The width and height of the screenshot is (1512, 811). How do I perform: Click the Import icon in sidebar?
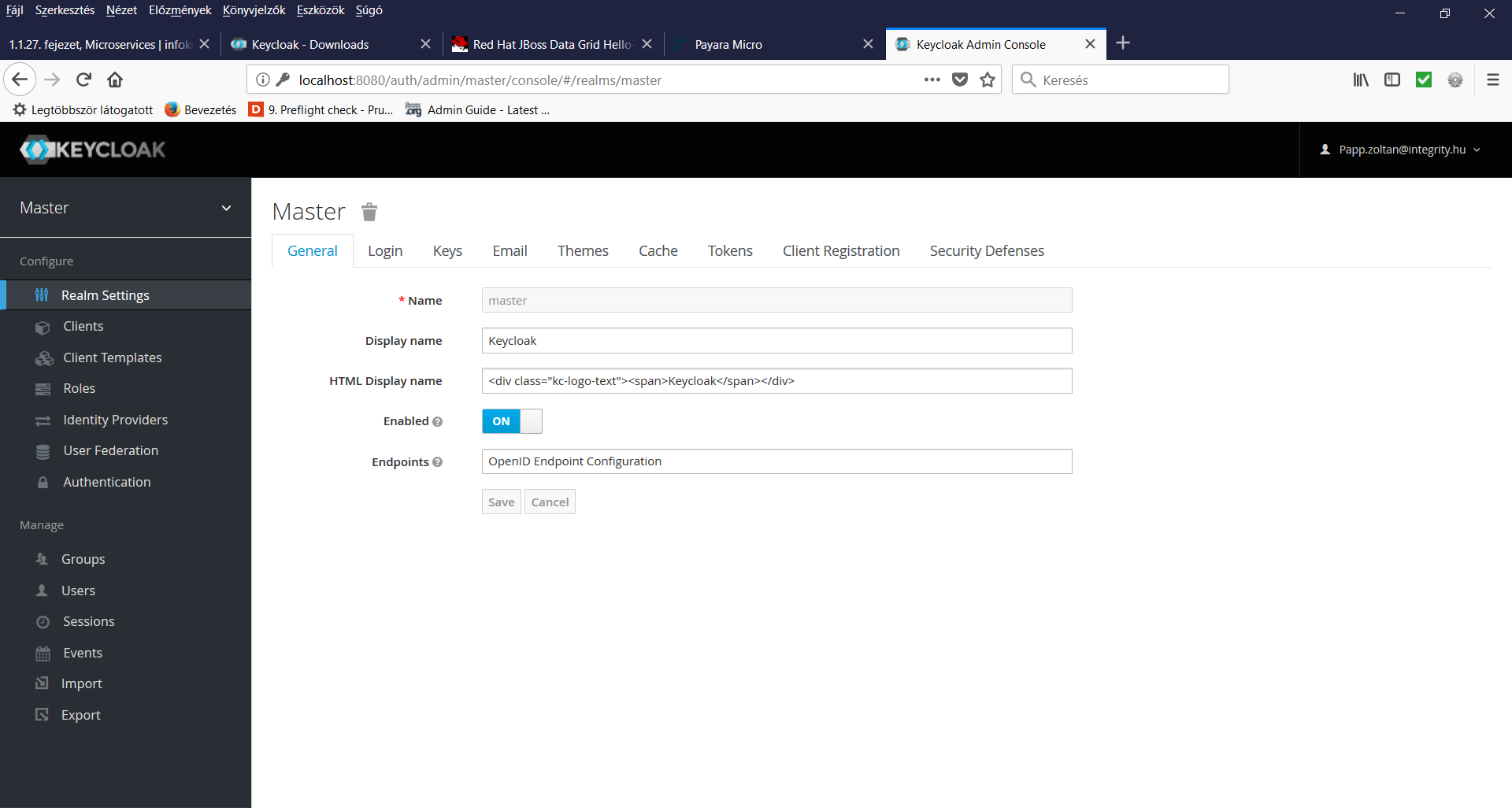click(42, 683)
